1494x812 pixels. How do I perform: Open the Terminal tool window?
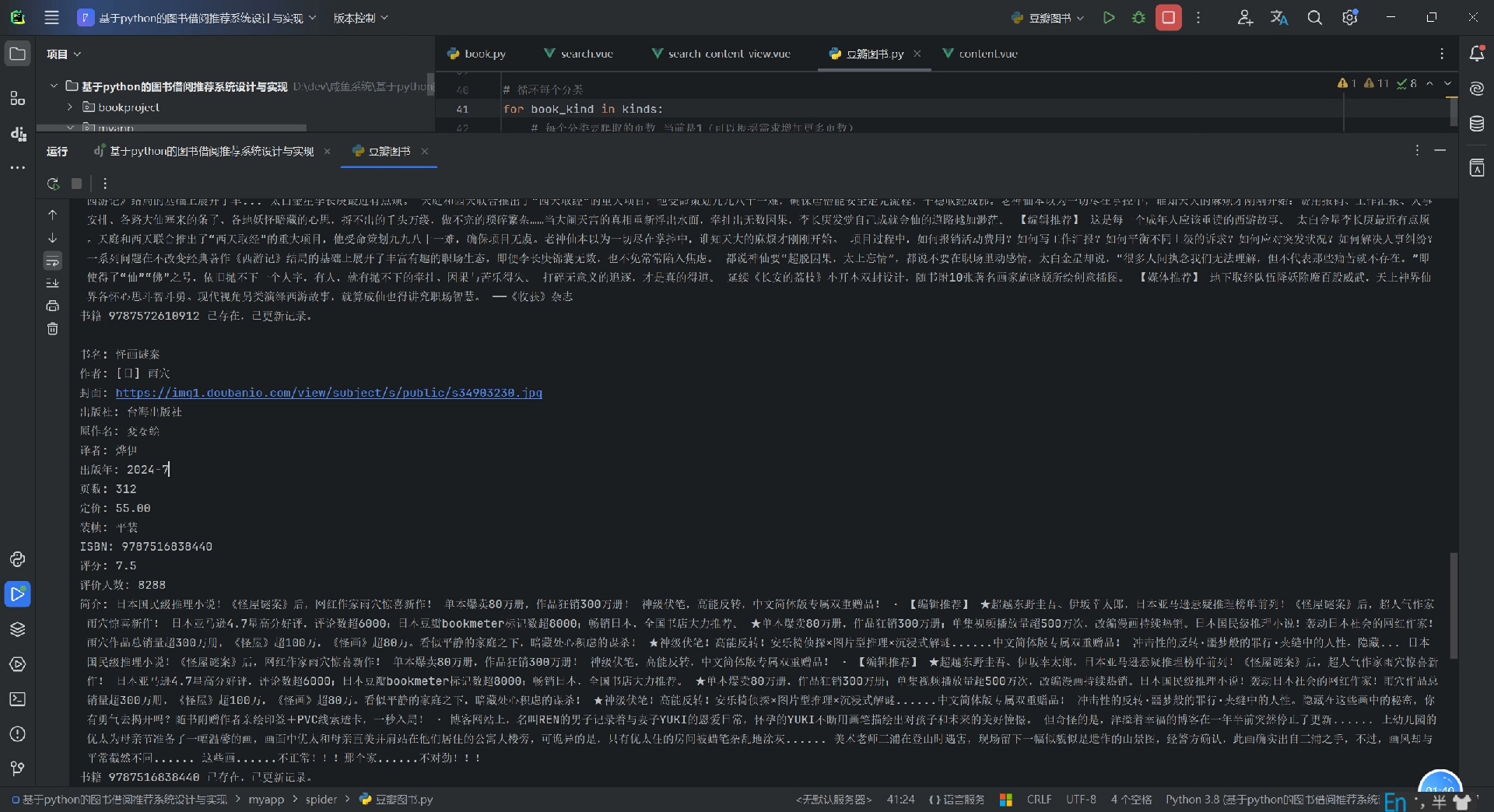(x=17, y=699)
